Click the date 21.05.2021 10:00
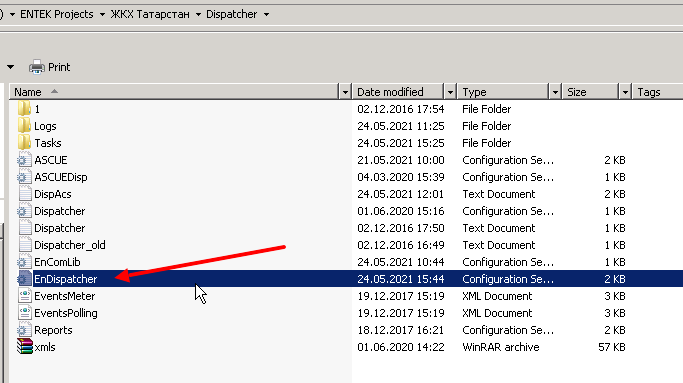 [401, 160]
